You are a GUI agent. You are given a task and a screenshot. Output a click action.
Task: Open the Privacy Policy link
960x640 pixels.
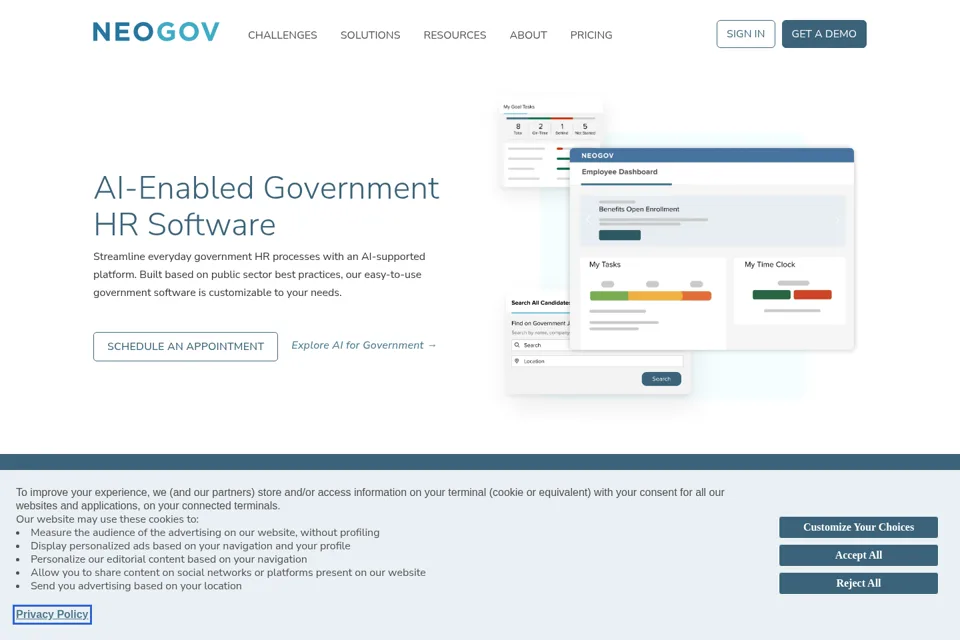pyautogui.click(x=52, y=614)
